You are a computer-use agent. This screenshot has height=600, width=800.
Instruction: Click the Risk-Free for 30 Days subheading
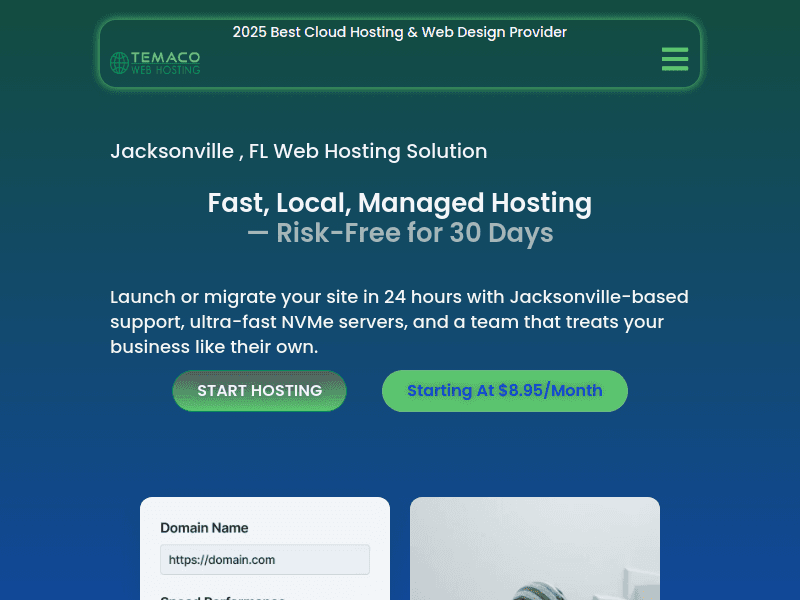[400, 233]
